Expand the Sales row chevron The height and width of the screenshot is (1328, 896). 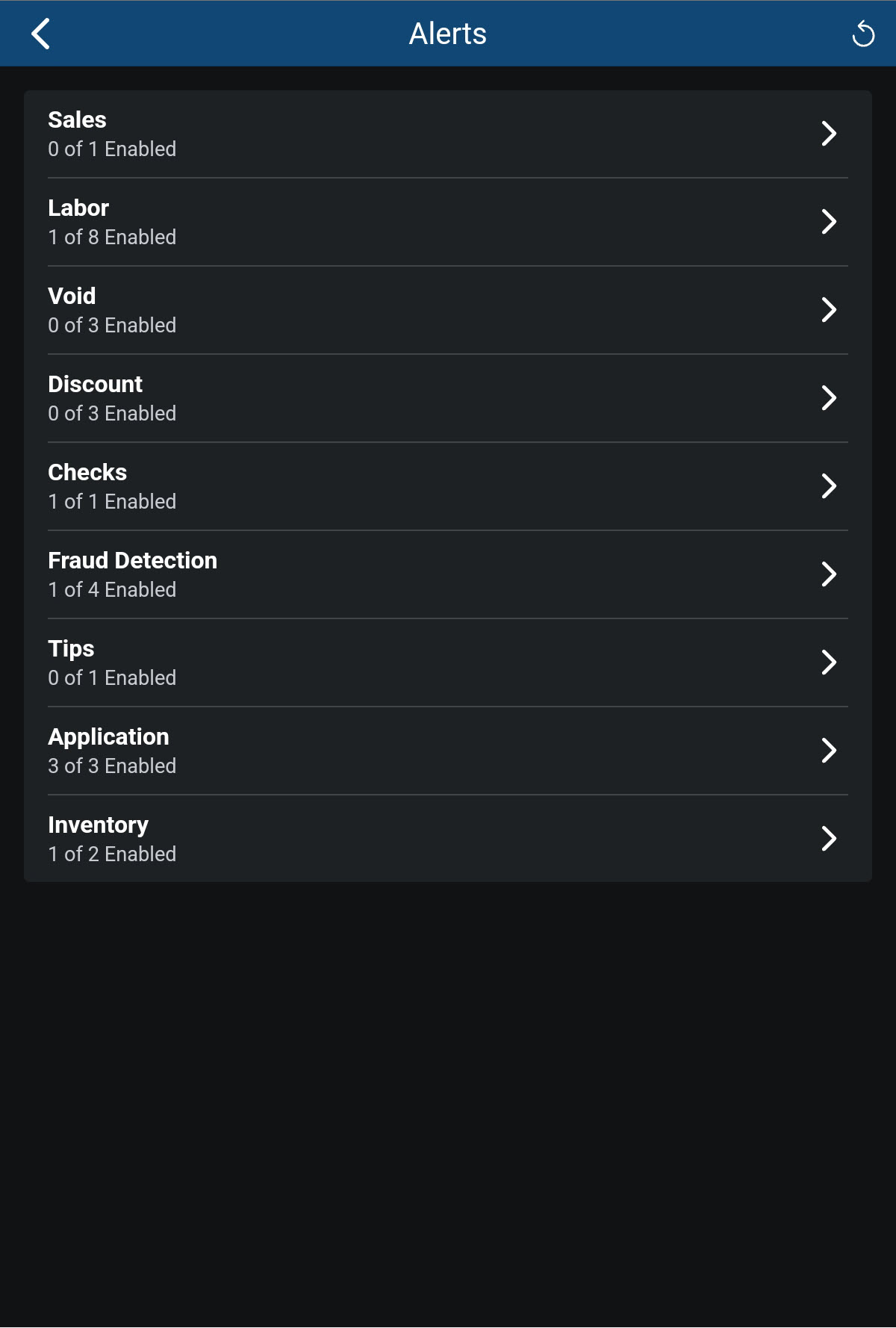[x=828, y=134]
